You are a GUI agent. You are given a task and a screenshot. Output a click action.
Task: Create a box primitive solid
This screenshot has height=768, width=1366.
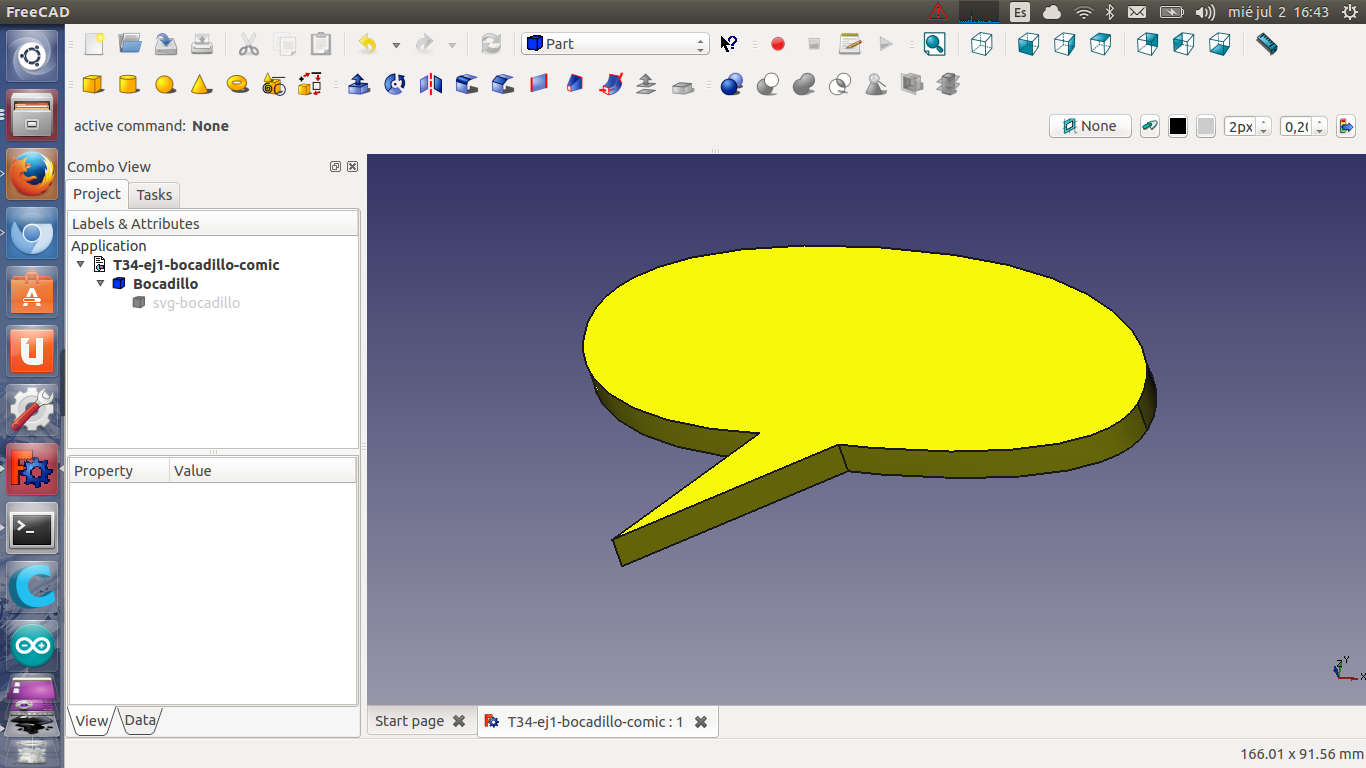[x=93, y=85]
